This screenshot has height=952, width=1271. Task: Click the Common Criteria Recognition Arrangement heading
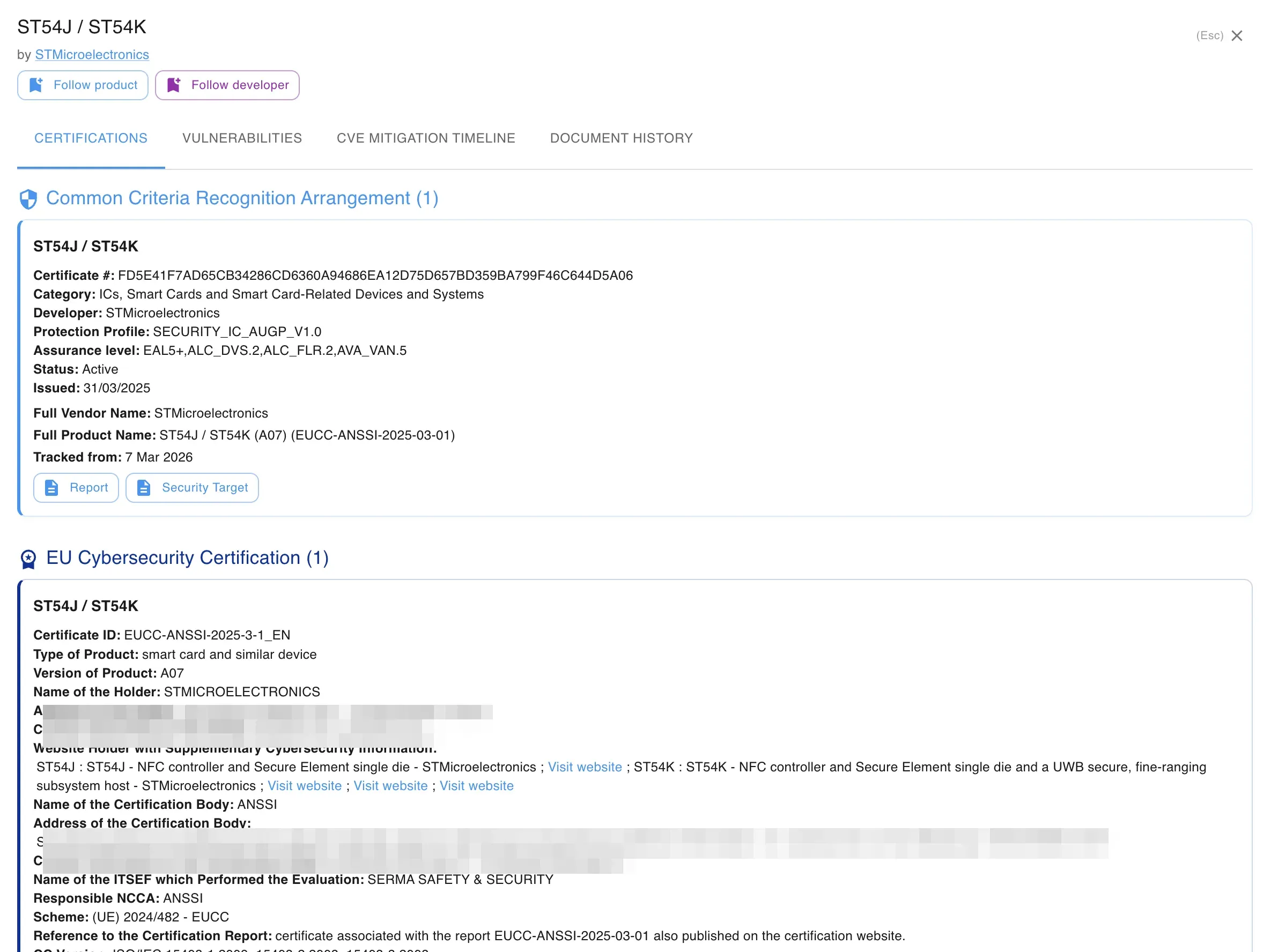coord(242,198)
